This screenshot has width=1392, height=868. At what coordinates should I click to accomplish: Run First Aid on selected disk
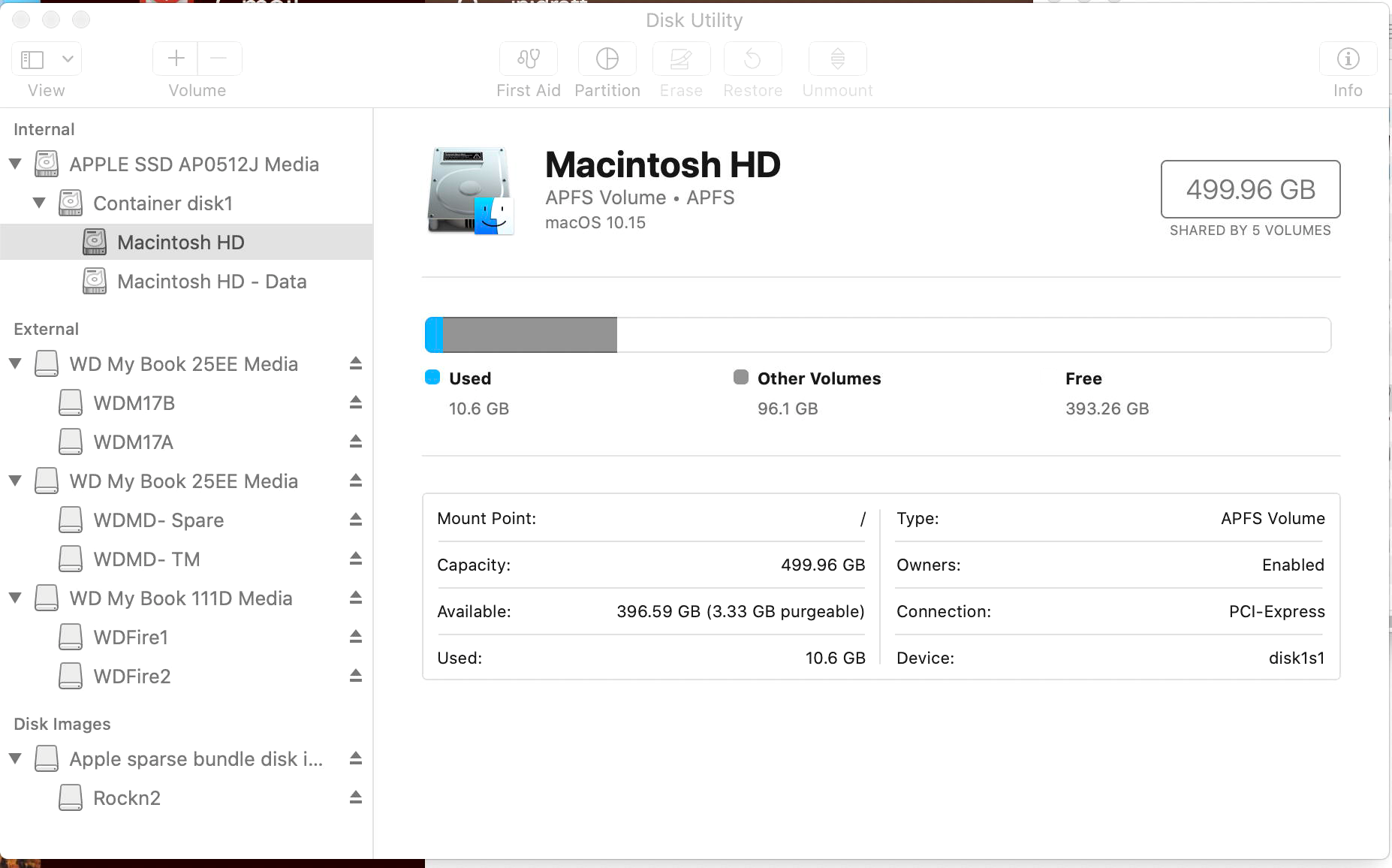529,59
